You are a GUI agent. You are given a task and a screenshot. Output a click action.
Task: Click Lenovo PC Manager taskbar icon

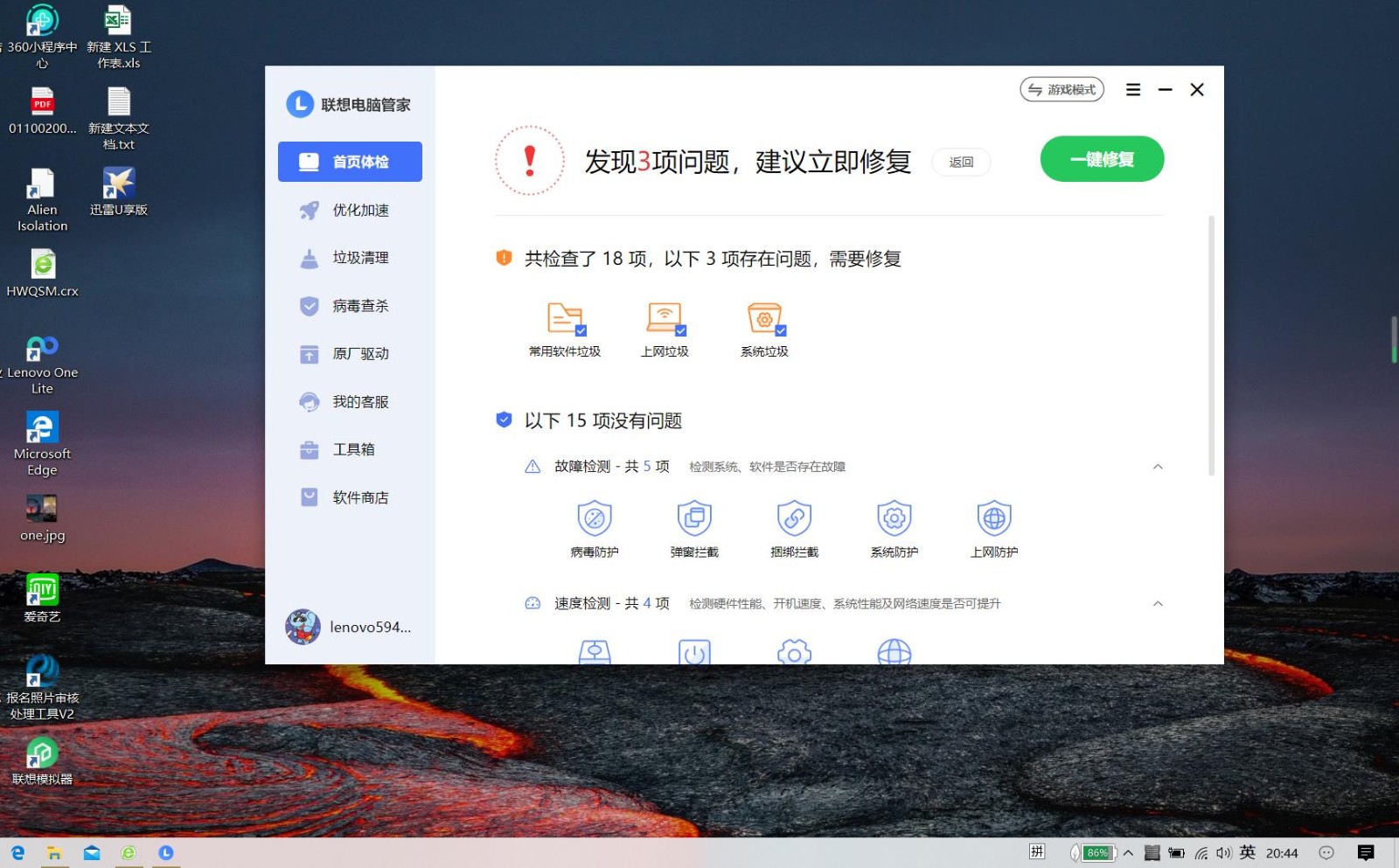tap(166, 853)
